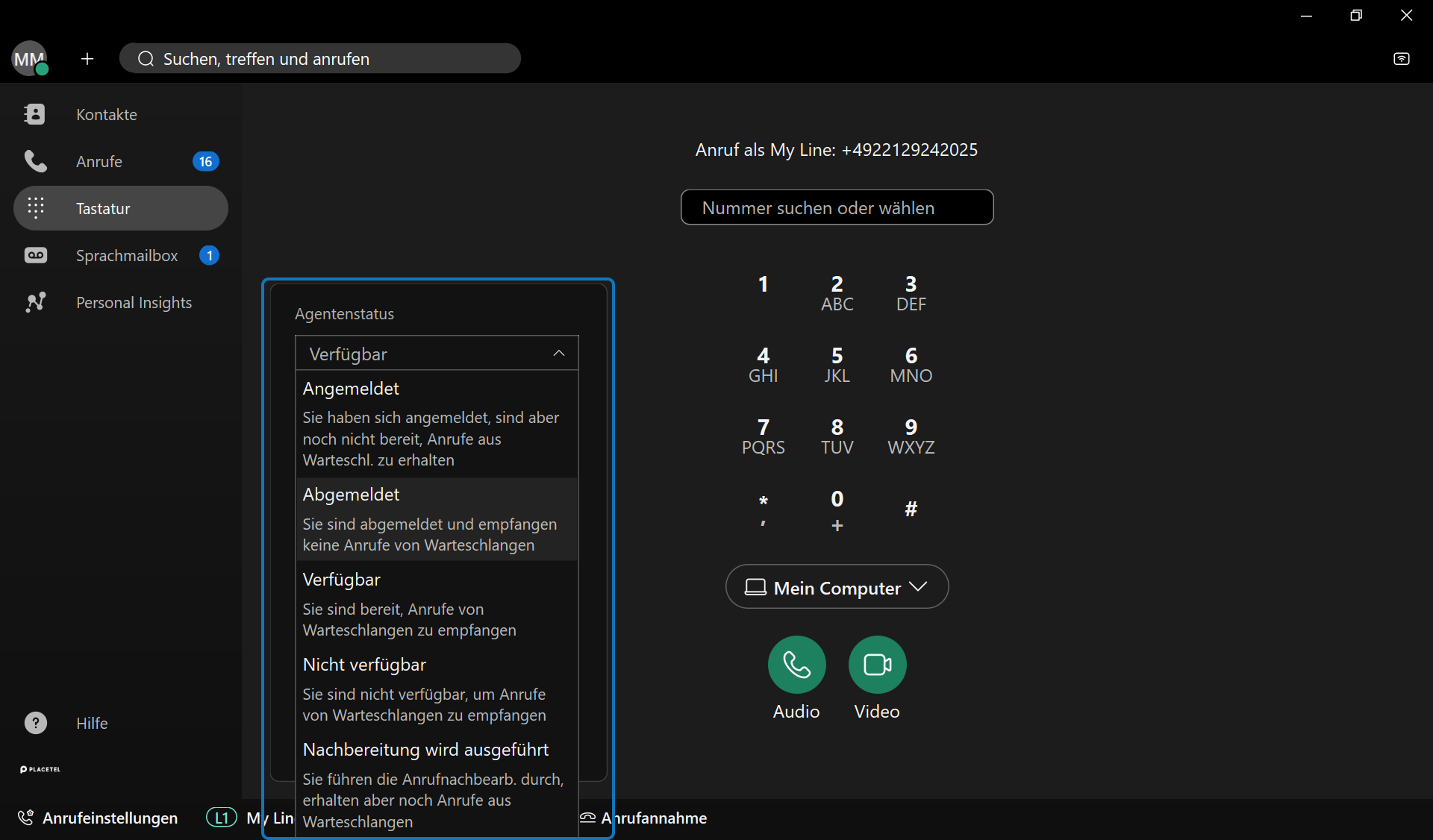Click the plus icon next to avatar
This screenshot has width=1433, height=840.
point(87,59)
